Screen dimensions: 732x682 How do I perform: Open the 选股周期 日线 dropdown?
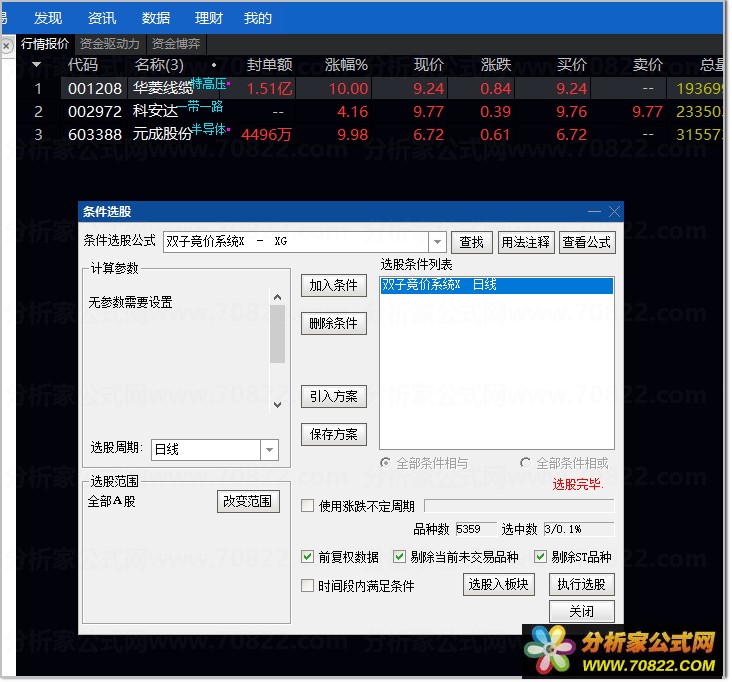pos(269,450)
